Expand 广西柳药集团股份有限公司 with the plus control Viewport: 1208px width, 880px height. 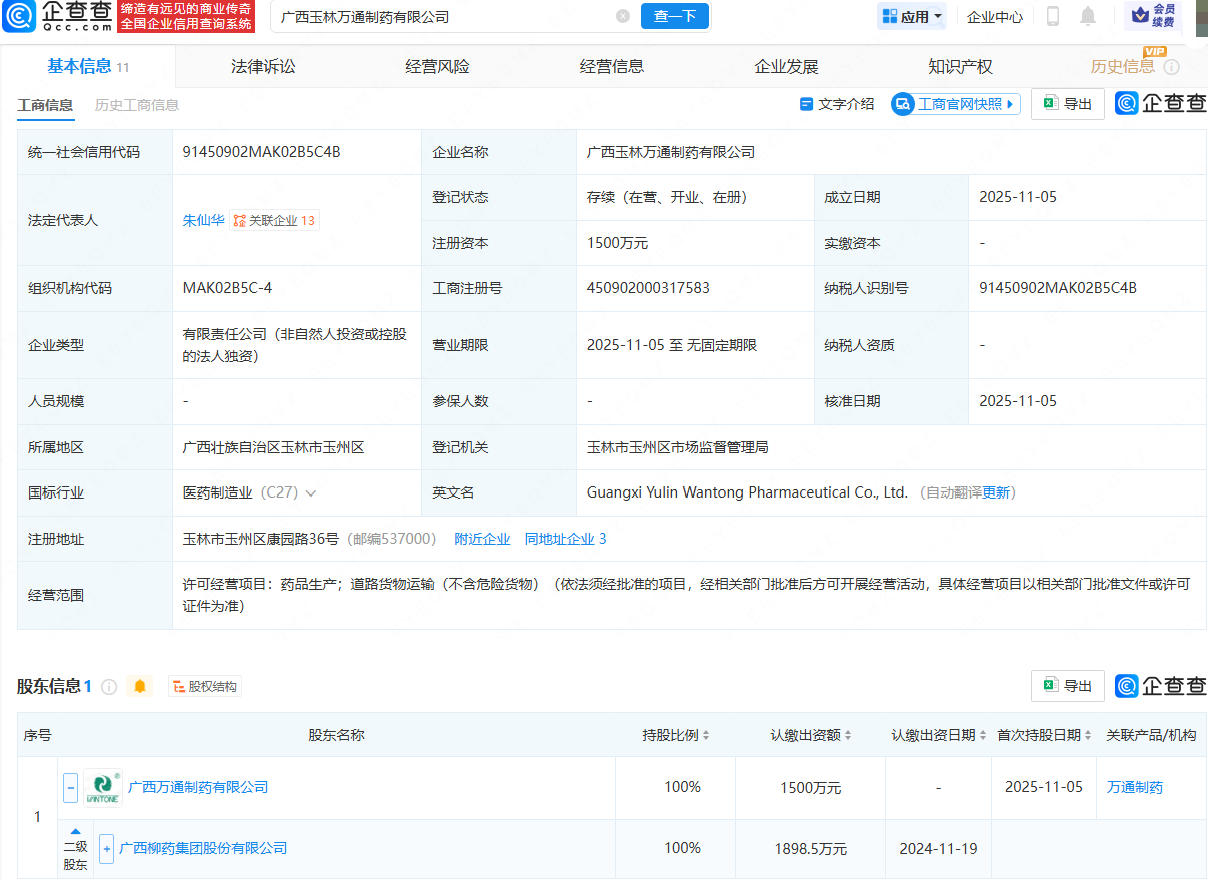[106, 848]
